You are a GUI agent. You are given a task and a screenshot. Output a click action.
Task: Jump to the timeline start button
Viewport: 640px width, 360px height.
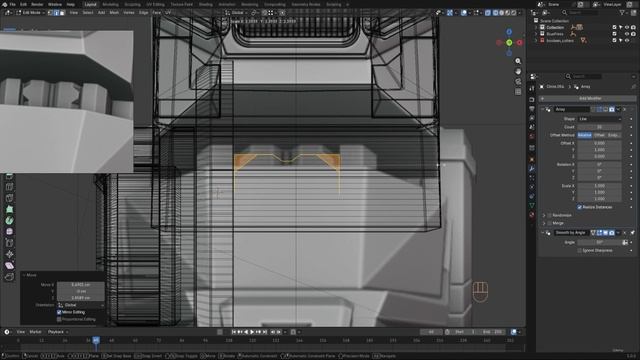(234, 332)
